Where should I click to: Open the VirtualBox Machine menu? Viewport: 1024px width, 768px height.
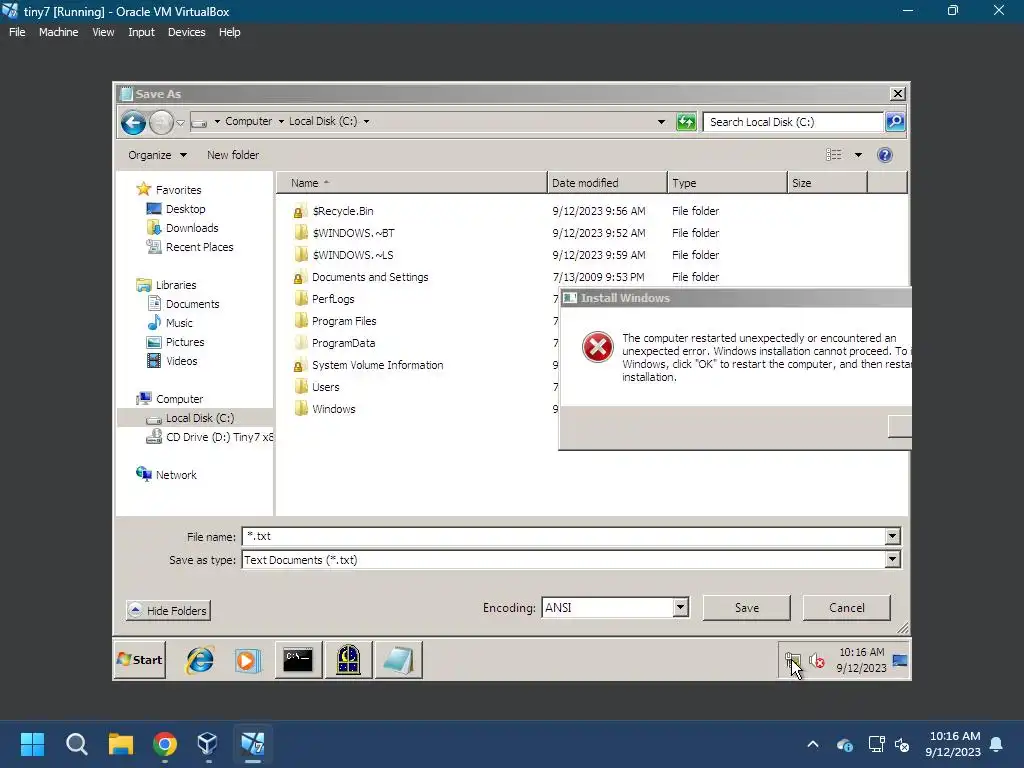pyautogui.click(x=58, y=32)
